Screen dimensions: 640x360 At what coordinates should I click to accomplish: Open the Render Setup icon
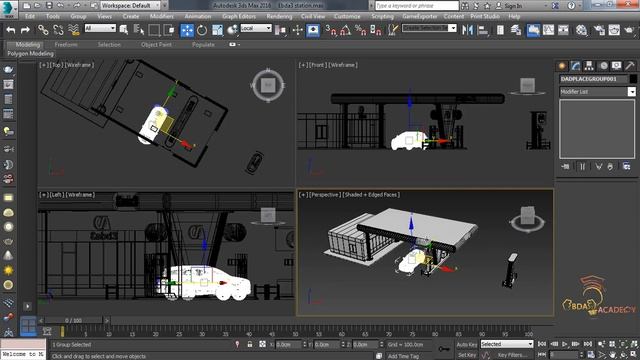coord(599,30)
